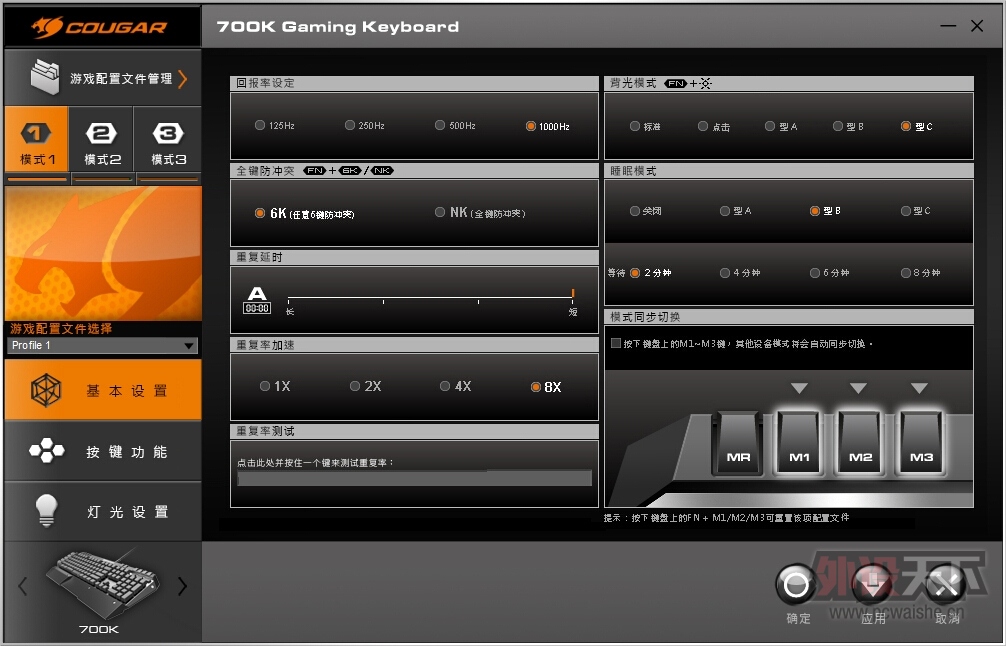This screenshot has height=646, width=1006.
Task: Click the repeat delay slider track
Action: tap(430, 298)
